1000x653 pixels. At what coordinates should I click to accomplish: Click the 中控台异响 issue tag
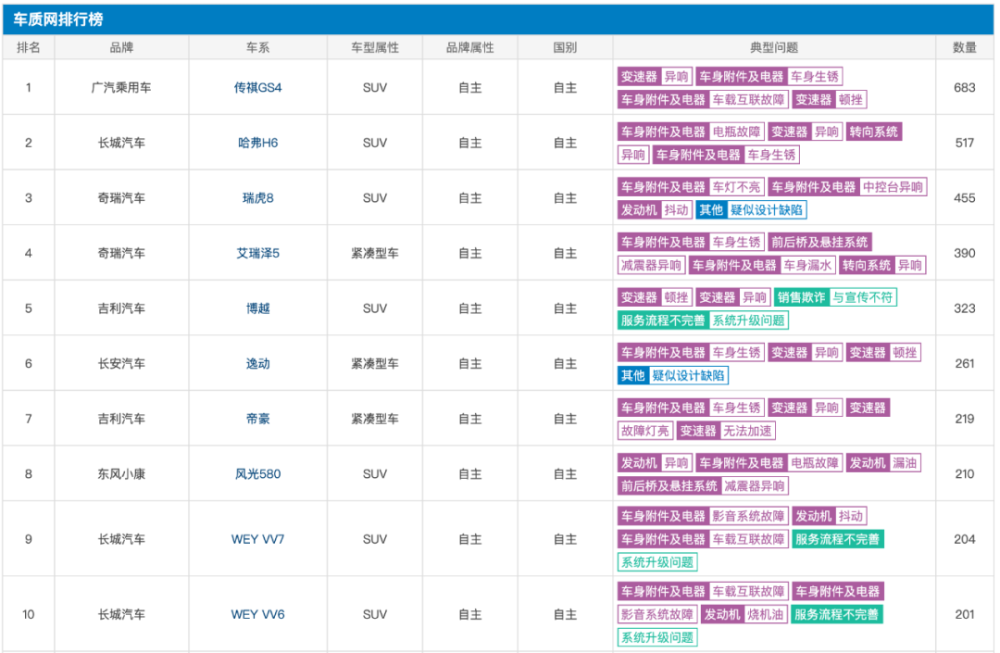click(893, 187)
